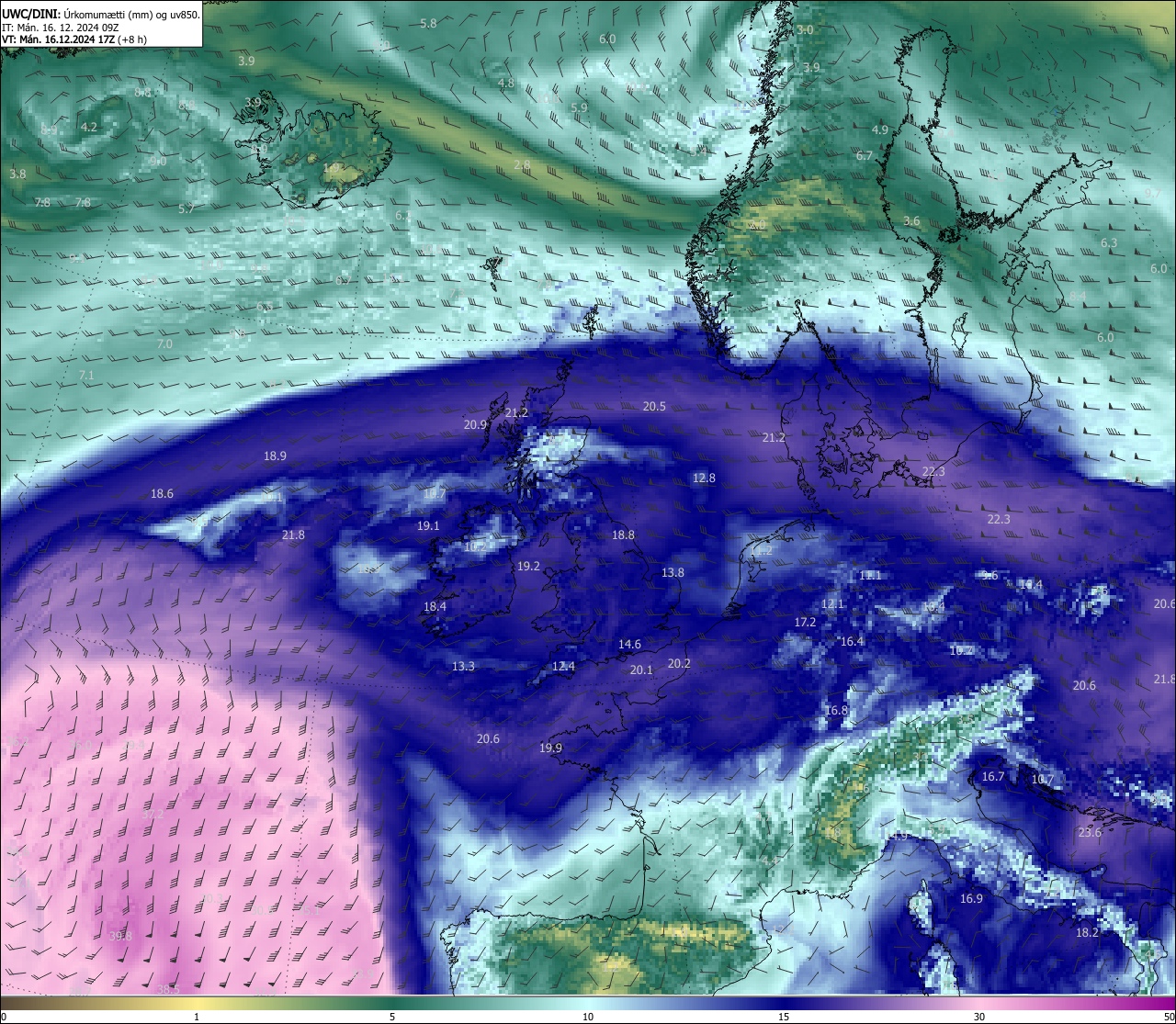
Task: Click the 'UWC/DINI: Úrkomumætti (mm) og uv850.' title
Action: (101, 14)
